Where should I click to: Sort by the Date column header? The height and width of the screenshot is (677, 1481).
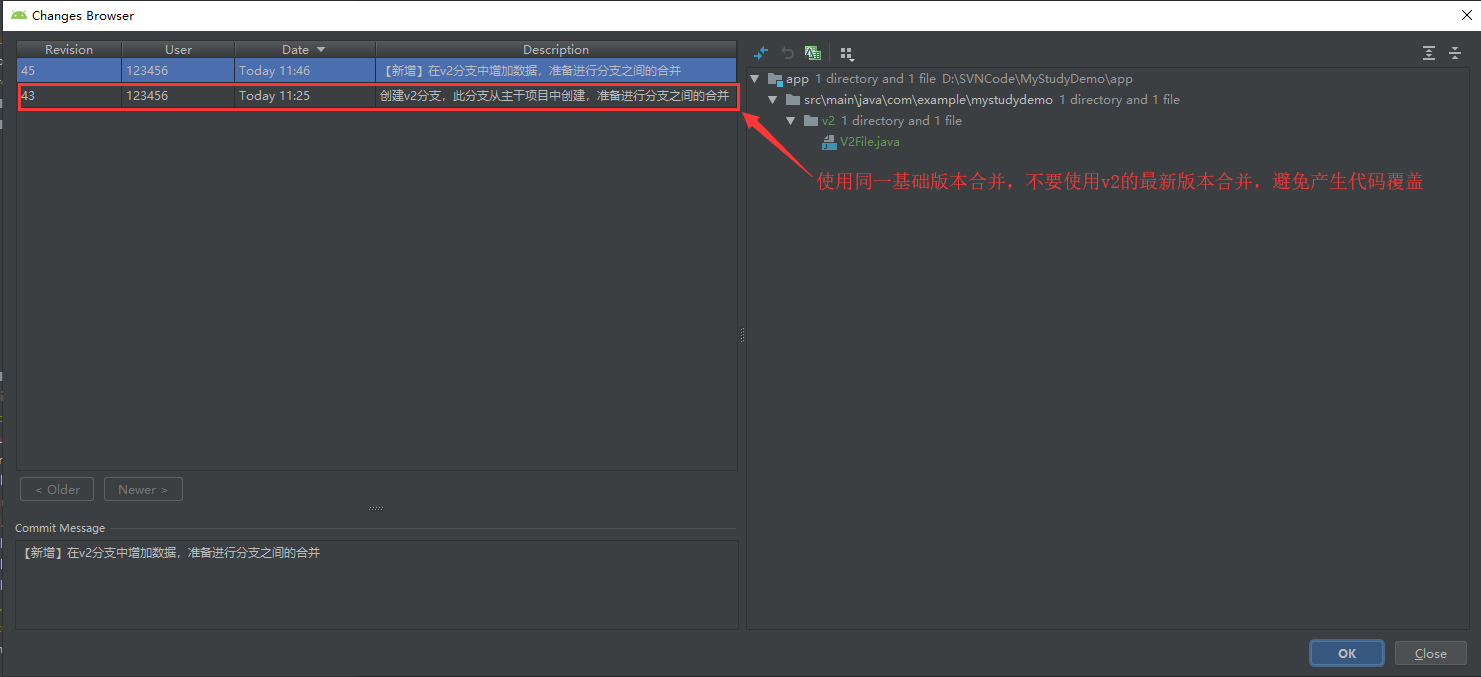pyautogui.click(x=305, y=49)
